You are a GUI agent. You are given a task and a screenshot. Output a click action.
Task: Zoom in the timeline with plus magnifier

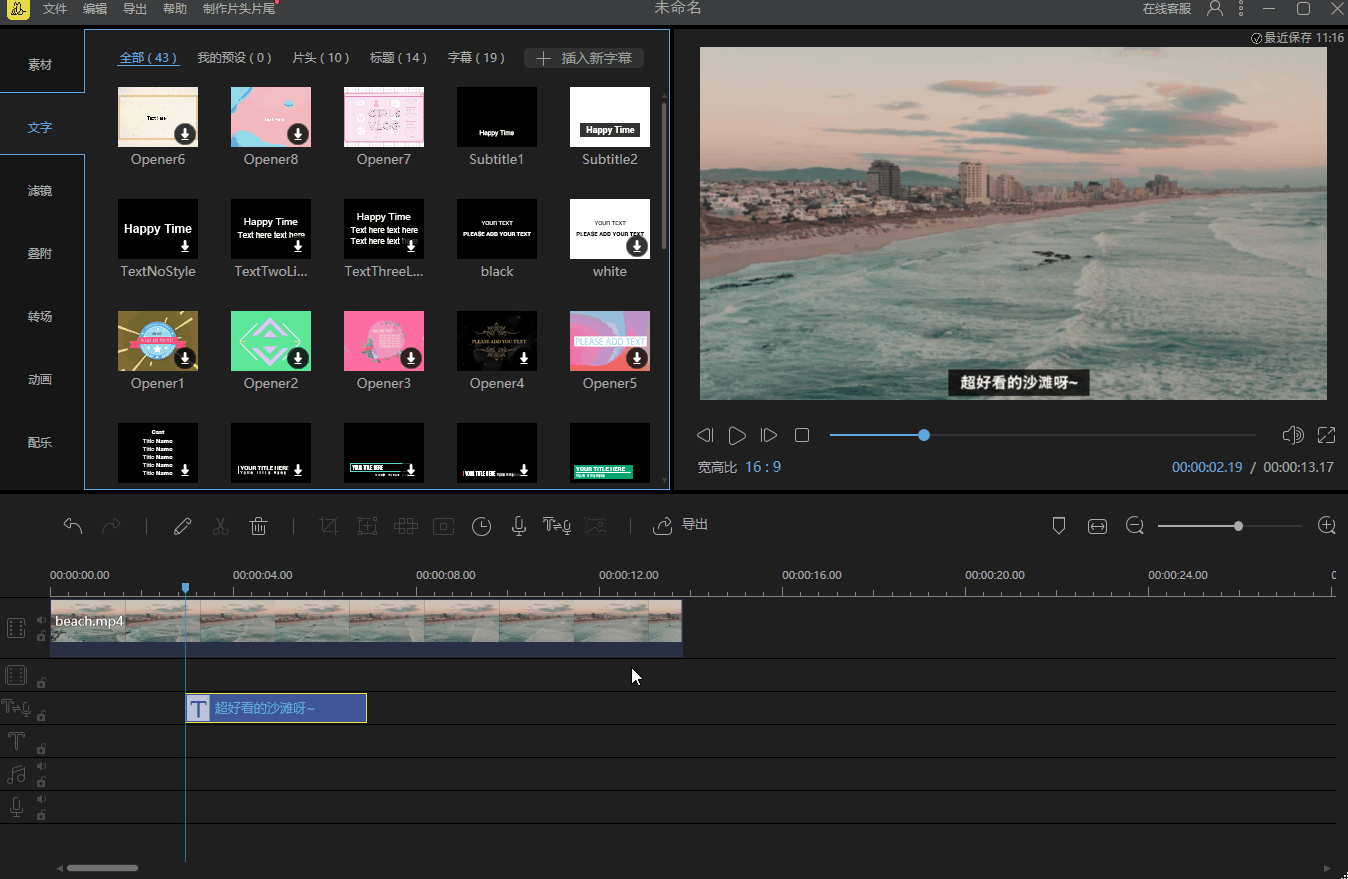[x=1327, y=526]
